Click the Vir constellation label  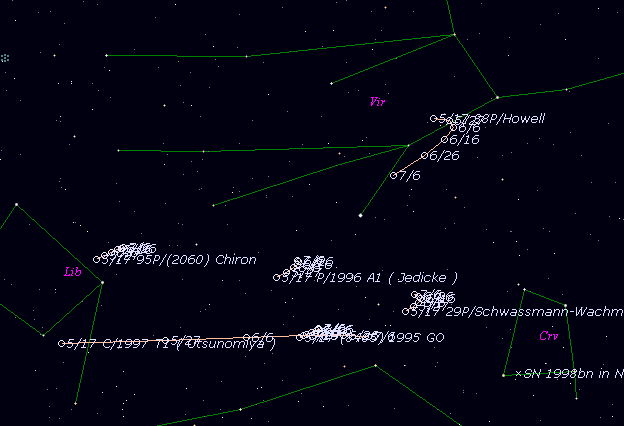(377, 101)
